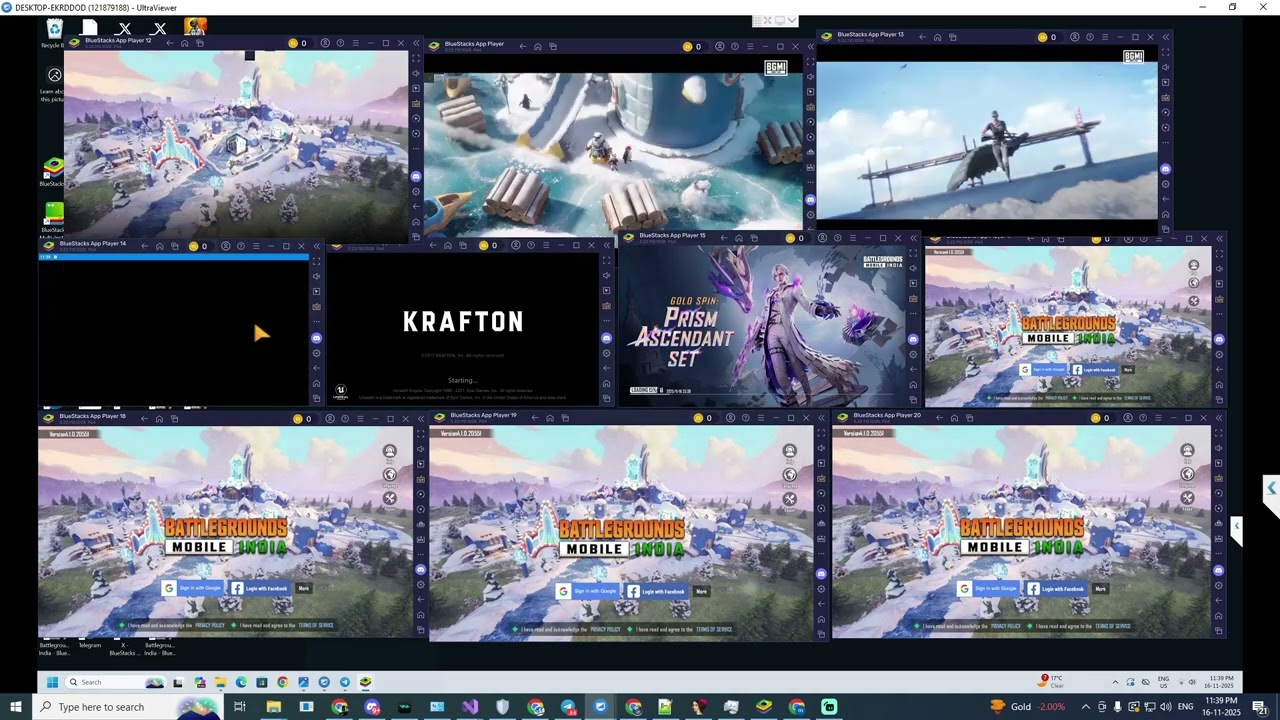Open the Discord sidebar icon in App Player 19
Image resolution: width=1280 pixels, height=720 pixels.
click(x=821, y=574)
